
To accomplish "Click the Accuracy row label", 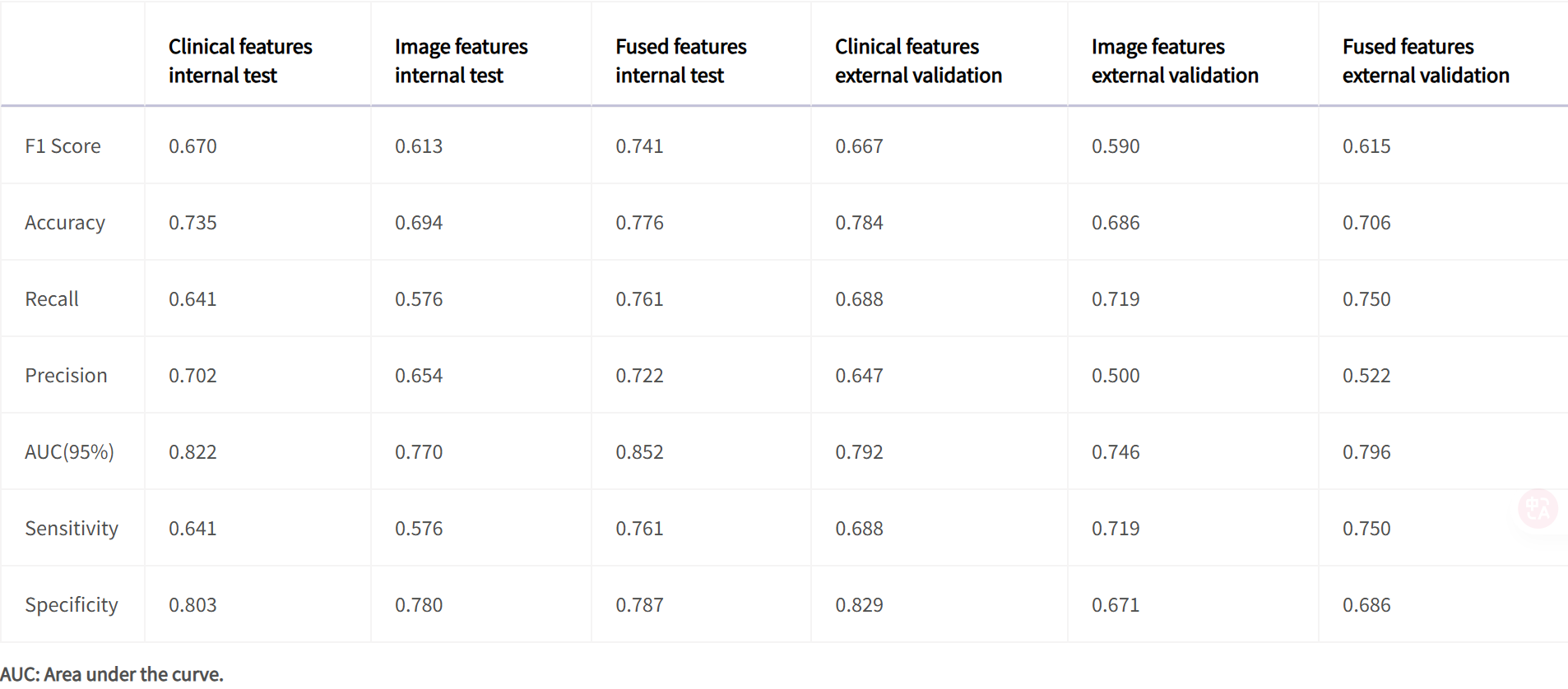I will point(65,223).
